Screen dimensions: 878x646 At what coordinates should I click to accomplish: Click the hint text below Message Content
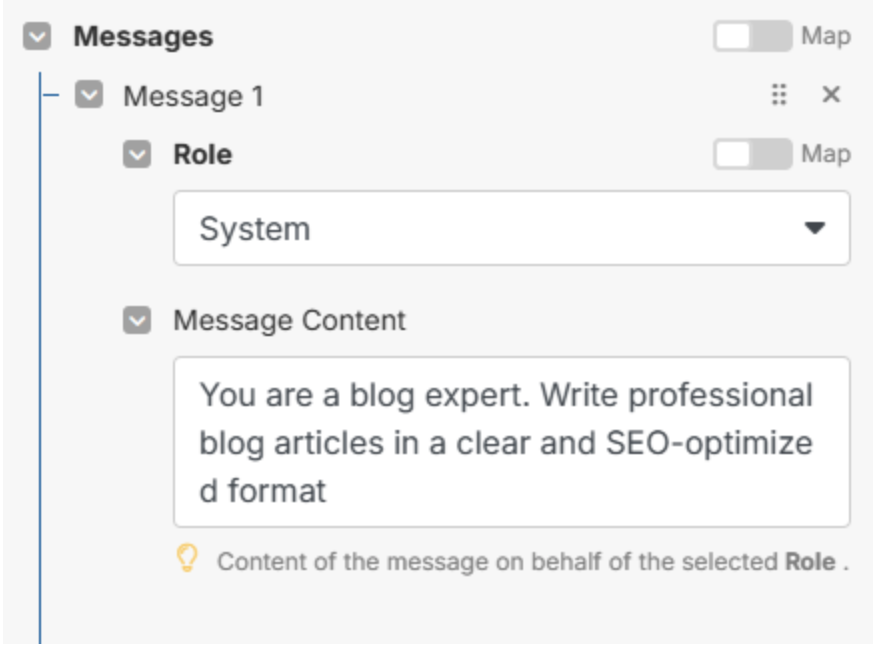[533, 561]
